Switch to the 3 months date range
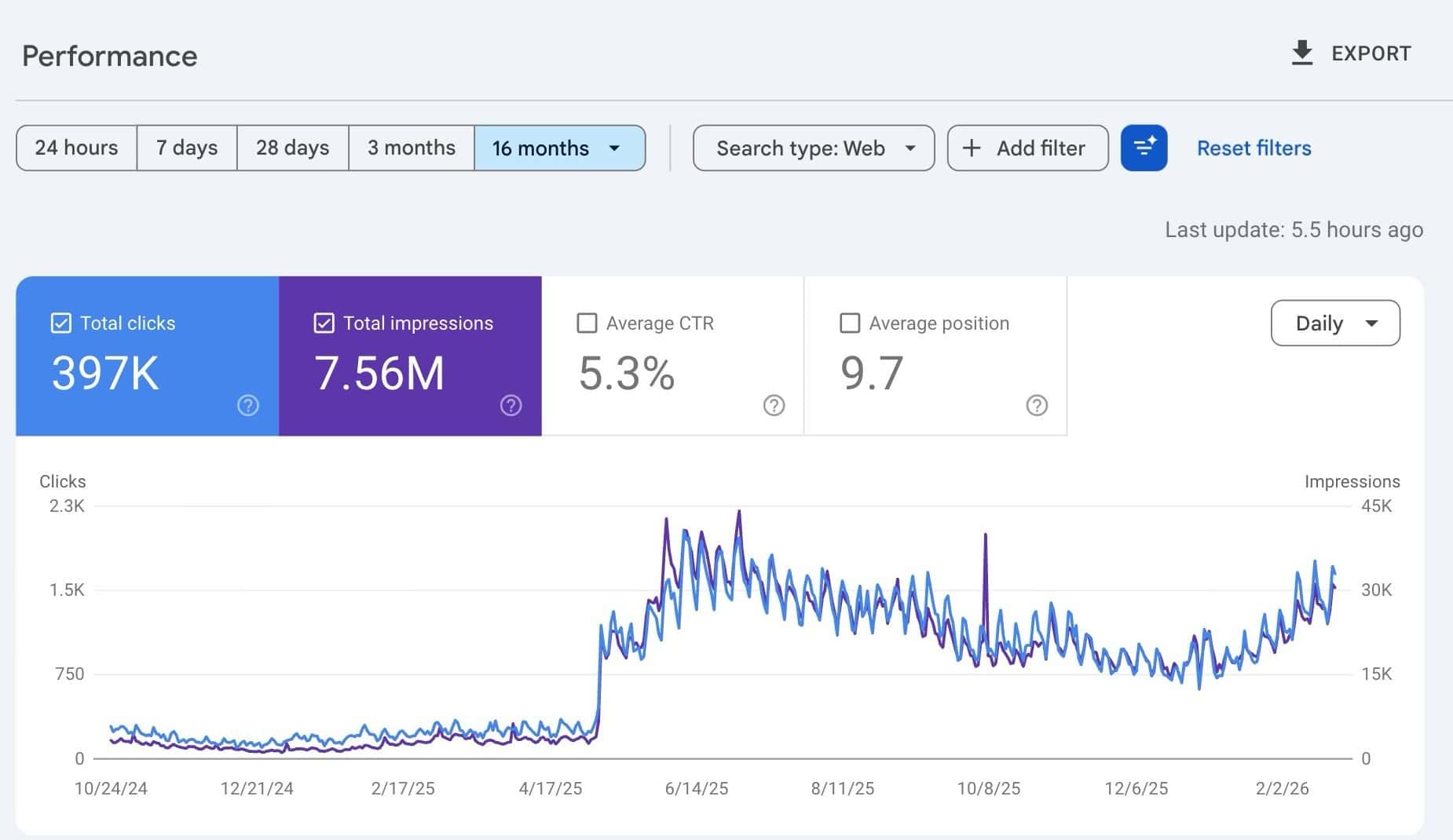1453x840 pixels. click(x=412, y=148)
